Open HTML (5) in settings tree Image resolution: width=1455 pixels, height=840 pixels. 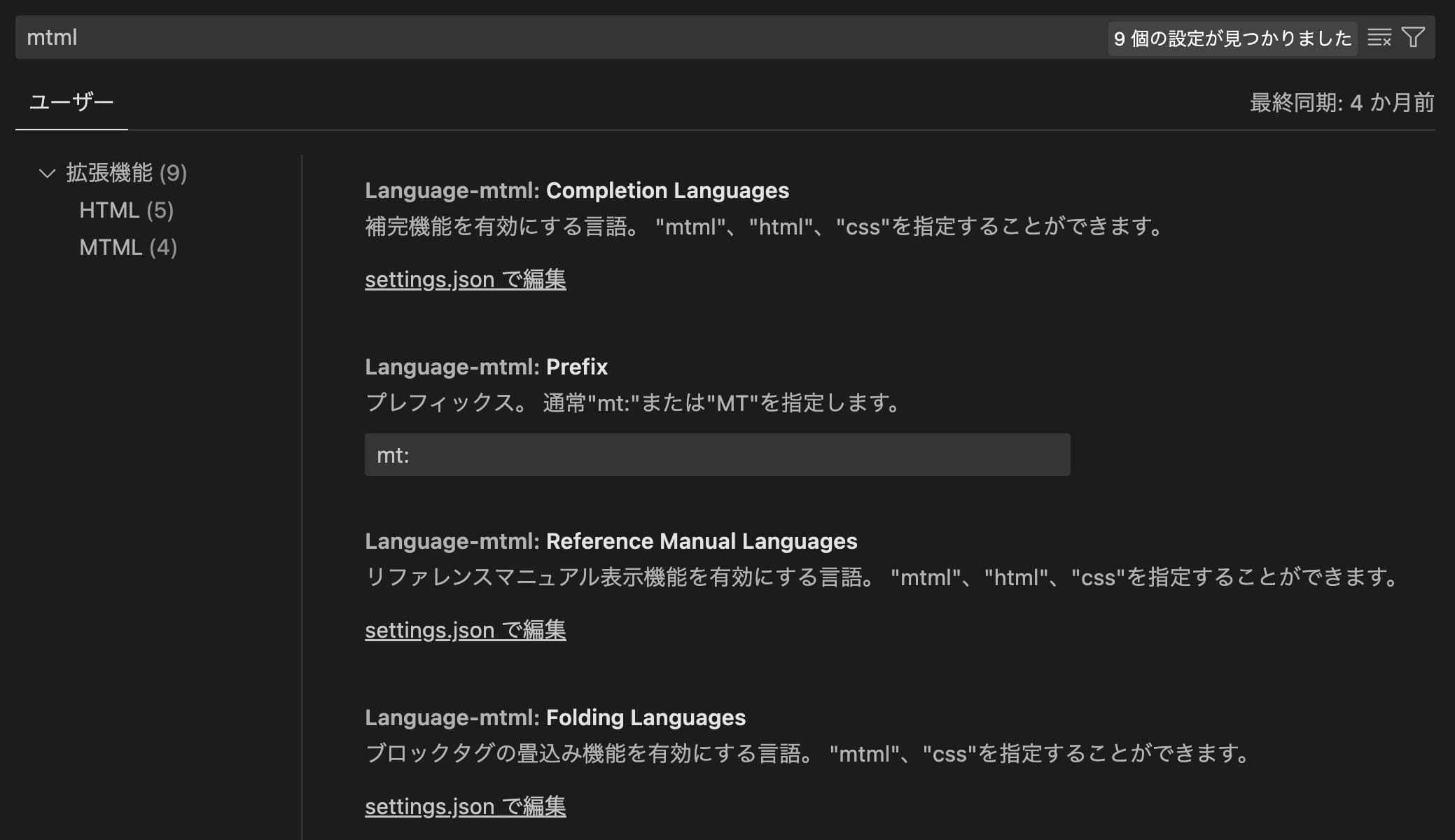[x=127, y=210]
